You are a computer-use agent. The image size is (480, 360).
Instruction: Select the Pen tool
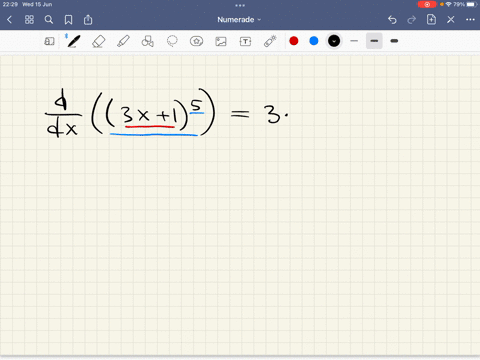pyautogui.click(x=73, y=41)
